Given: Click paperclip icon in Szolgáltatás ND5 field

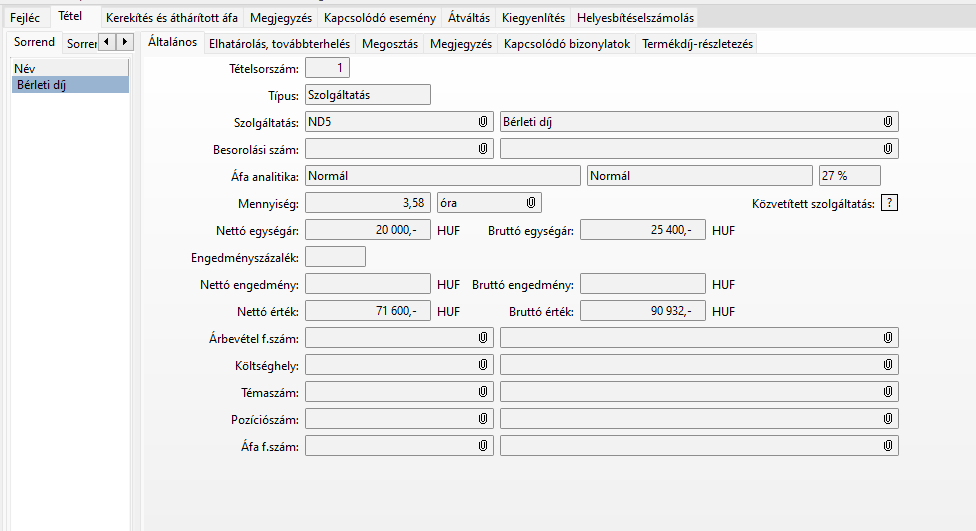Looking at the screenshot, I should click(482, 122).
